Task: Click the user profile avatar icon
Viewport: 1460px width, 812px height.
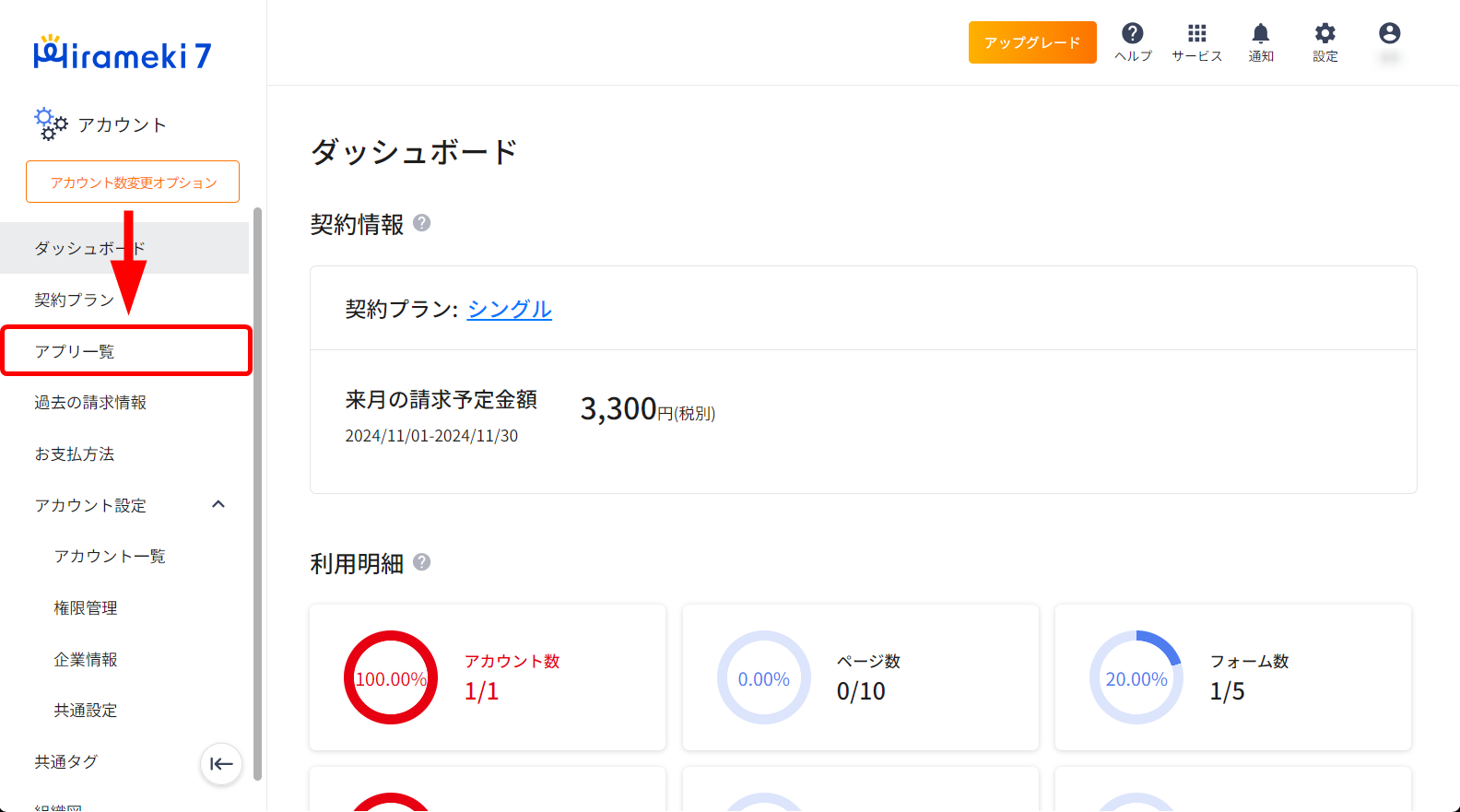Action: click(1389, 34)
